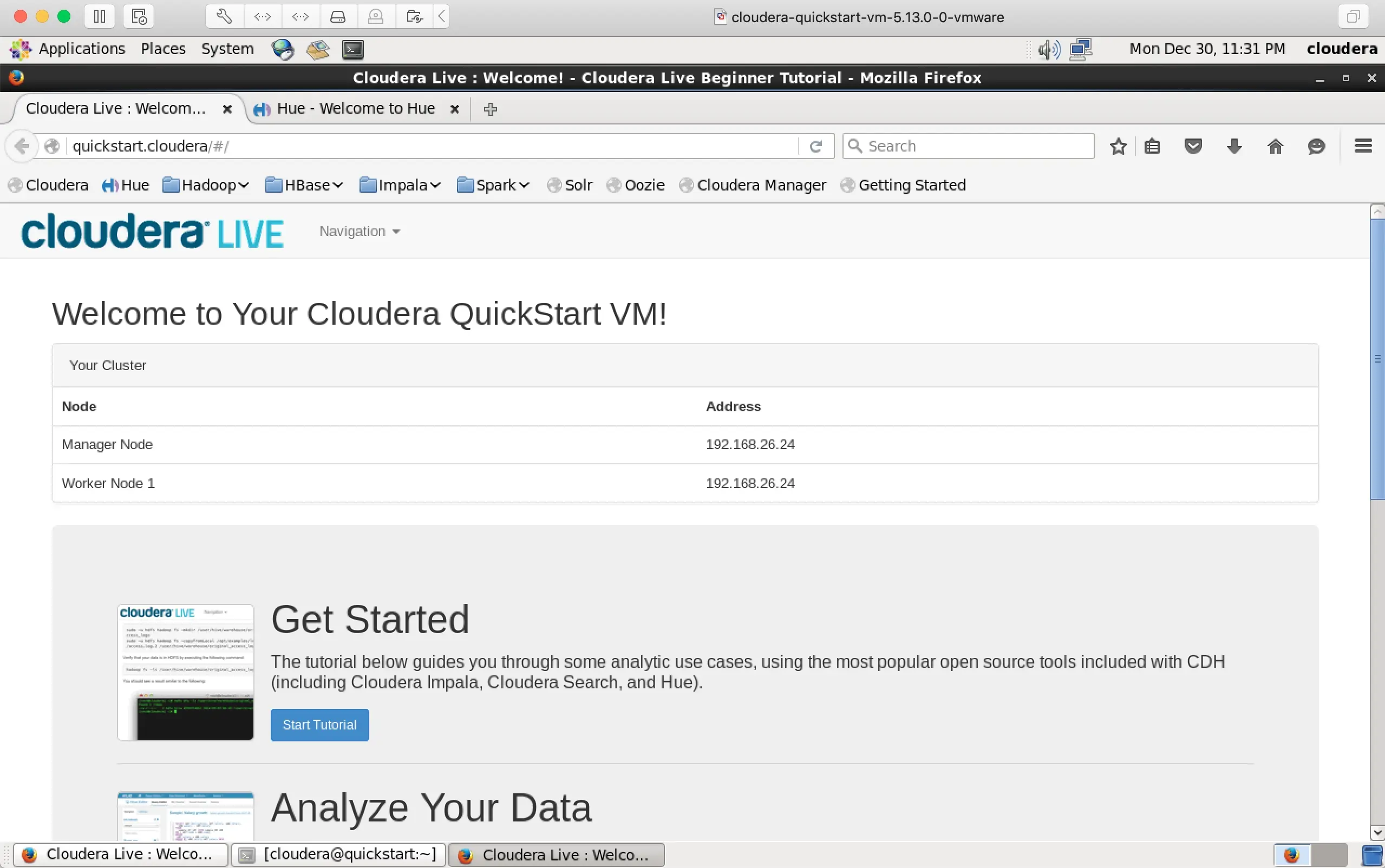Expand the Impala bookmarks folder
Screen dimensions: 1385x868
pos(400,185)
